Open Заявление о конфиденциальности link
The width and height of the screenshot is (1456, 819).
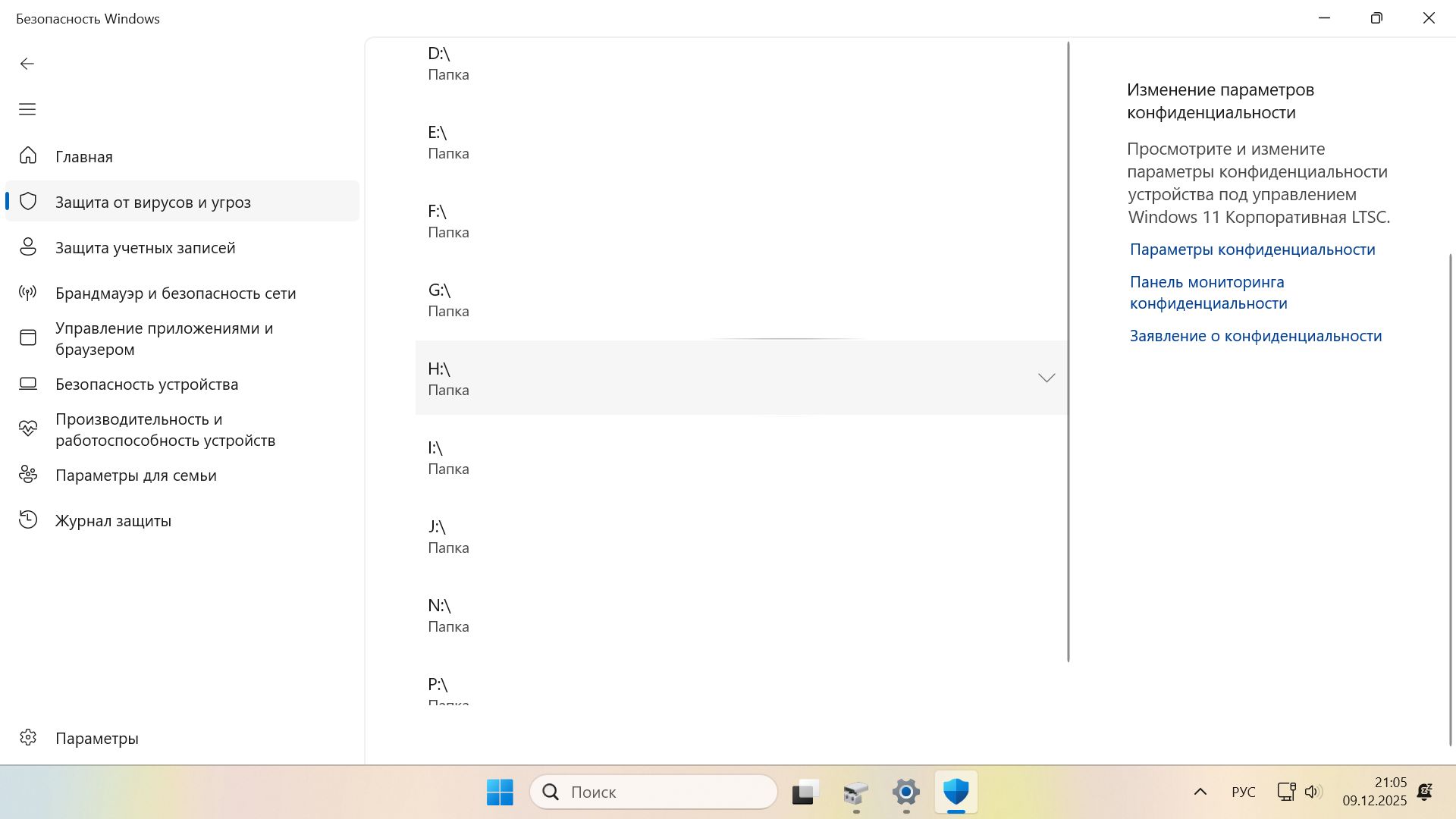[x=1255, y=336]
